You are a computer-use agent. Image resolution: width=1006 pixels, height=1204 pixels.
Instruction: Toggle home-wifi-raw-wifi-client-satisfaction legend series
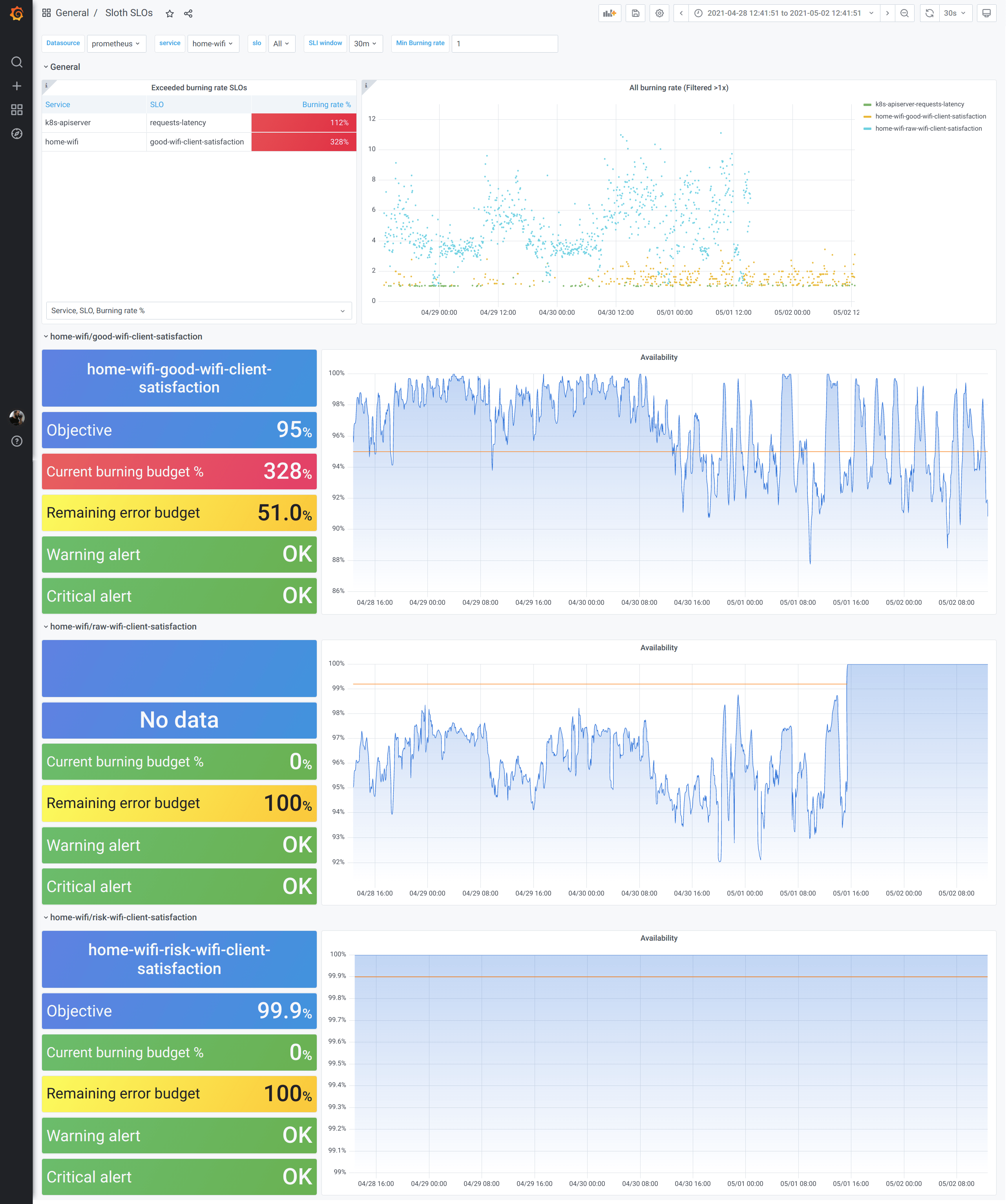[928, 128]
